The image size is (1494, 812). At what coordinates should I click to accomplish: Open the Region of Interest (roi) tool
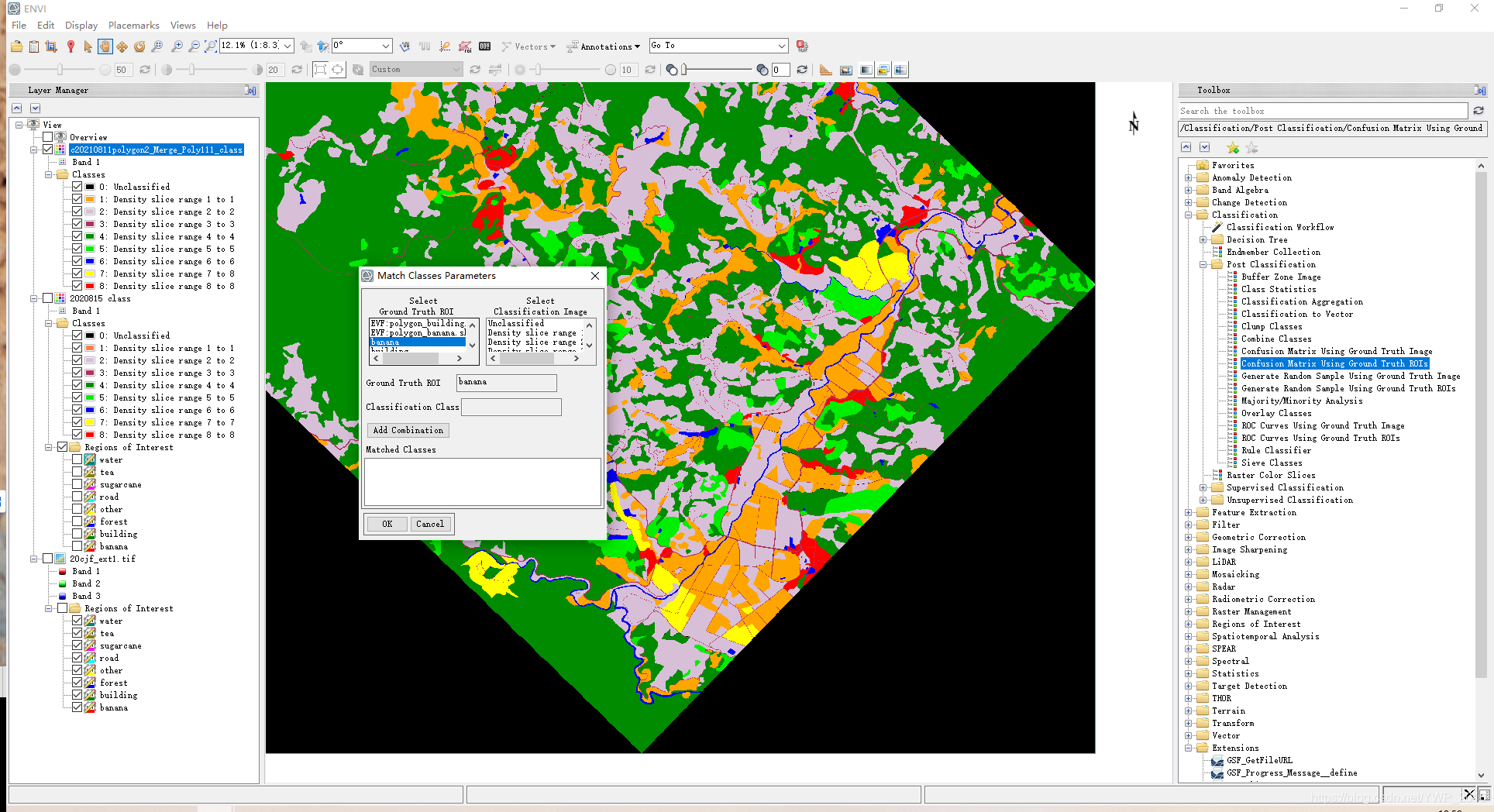coord(465,46)
